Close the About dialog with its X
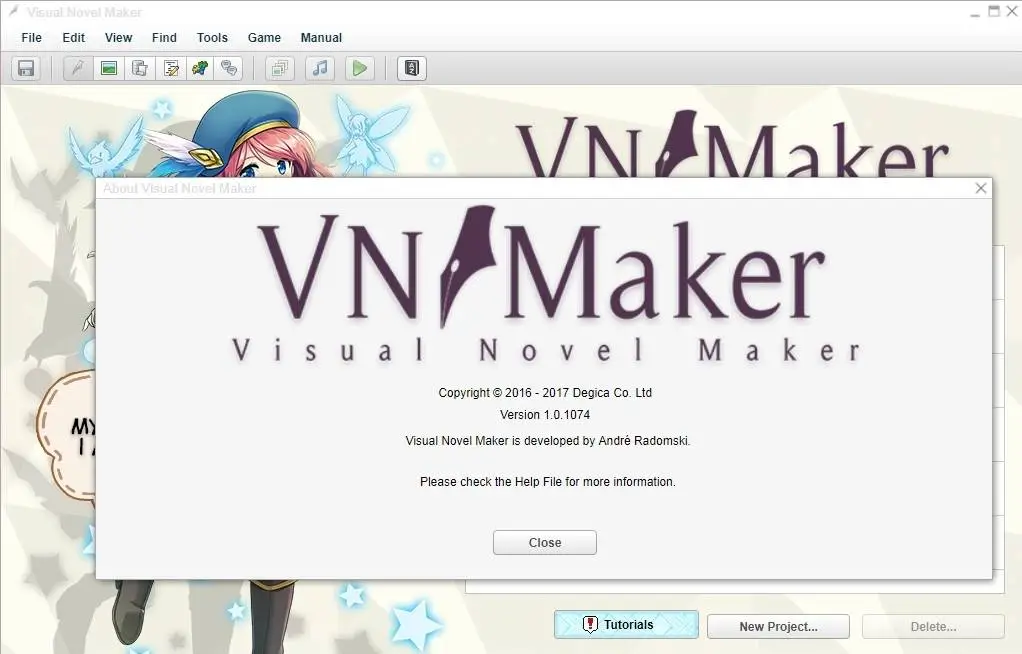Viewport: 1022px width, 654px height. (981, 188)
